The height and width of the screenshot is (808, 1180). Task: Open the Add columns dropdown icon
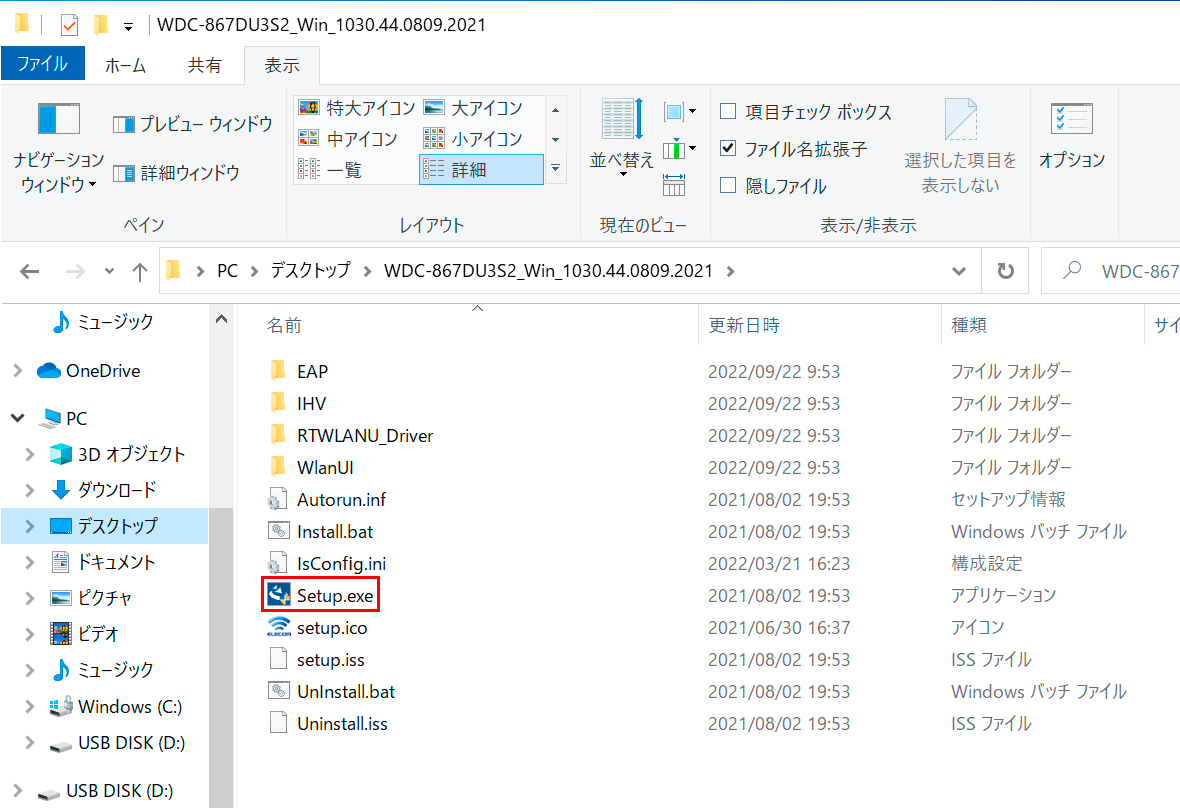(680, 149)
